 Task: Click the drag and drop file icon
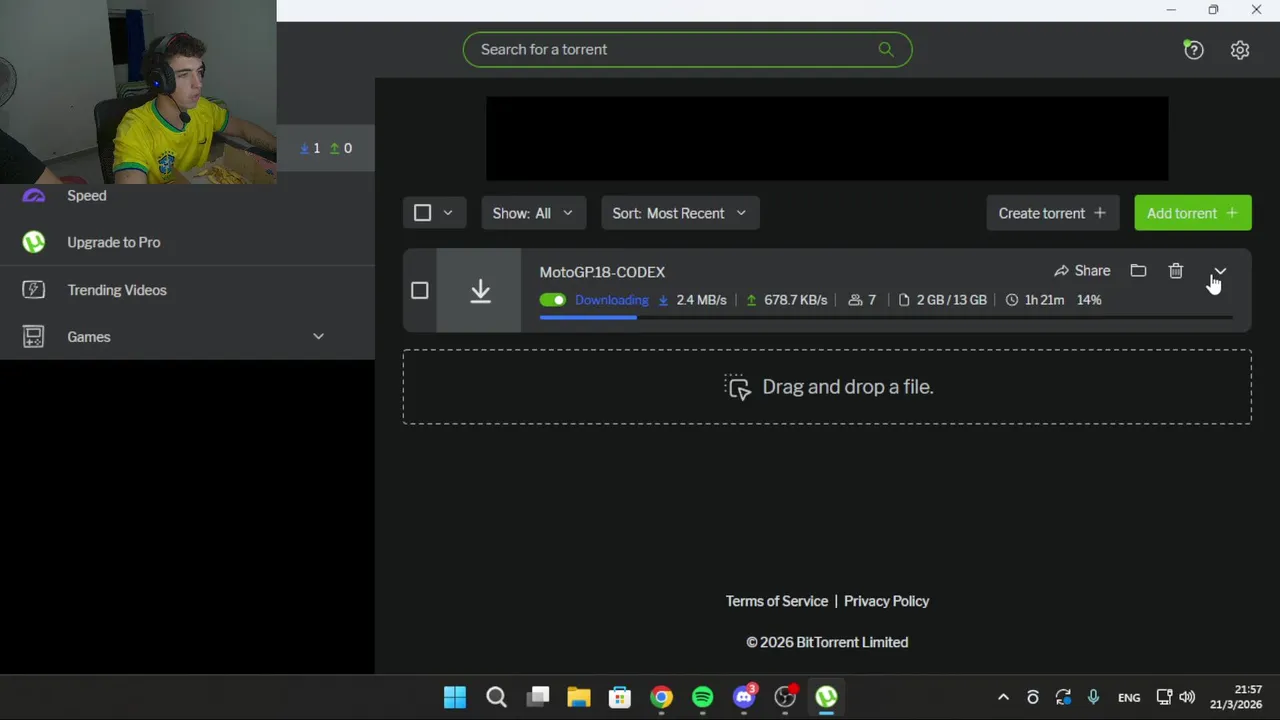click(x=737, y=387)
